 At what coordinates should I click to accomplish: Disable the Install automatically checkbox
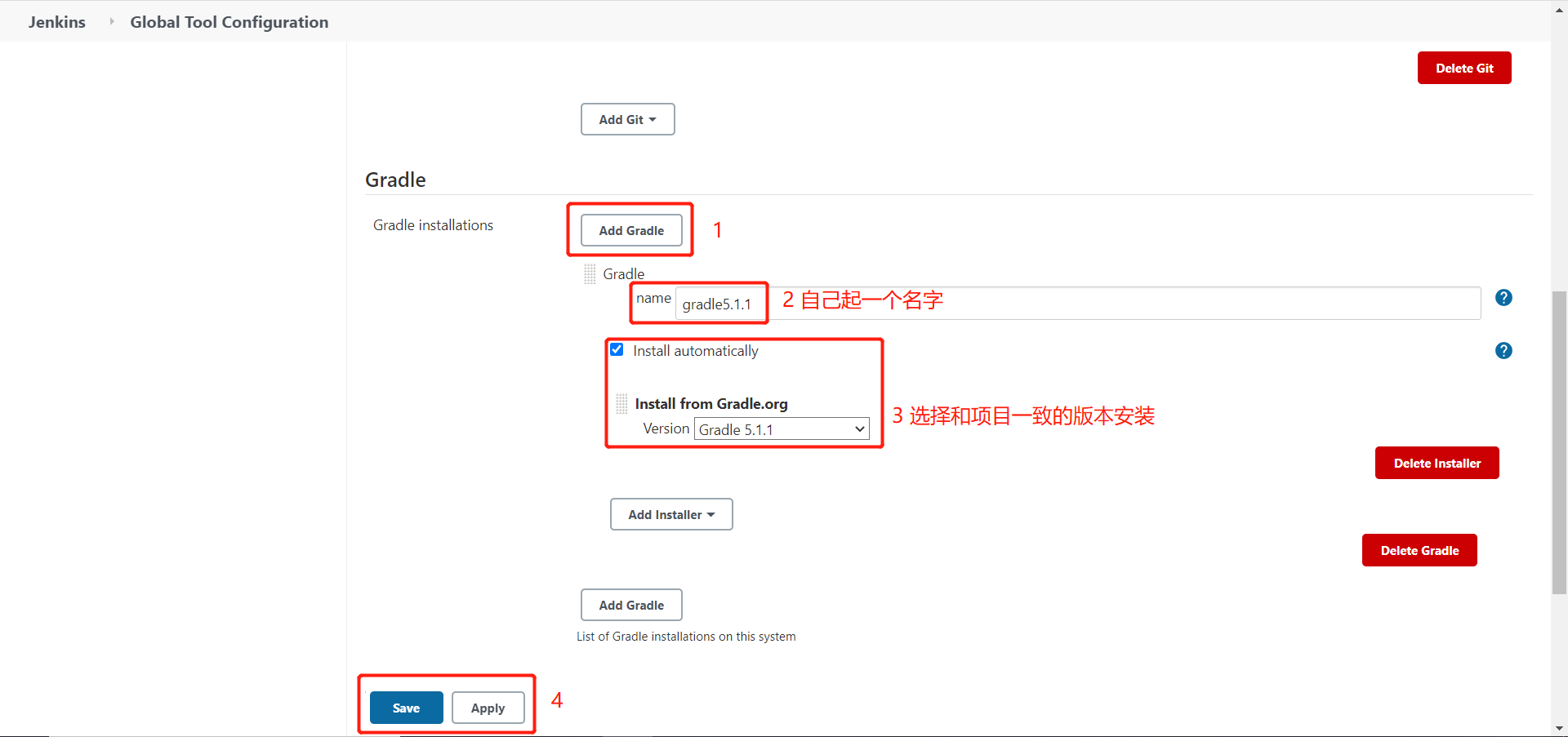pos(617,349)
